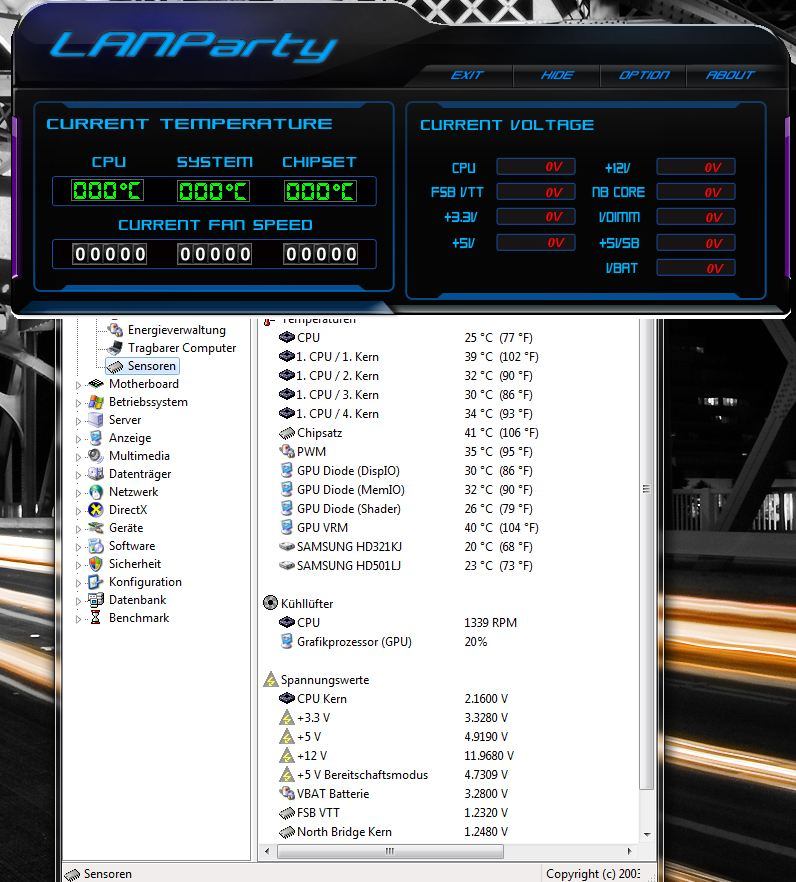Open ABOUT in the LANParty panel
The image size is (796, 882).
(x=730, y=75)
